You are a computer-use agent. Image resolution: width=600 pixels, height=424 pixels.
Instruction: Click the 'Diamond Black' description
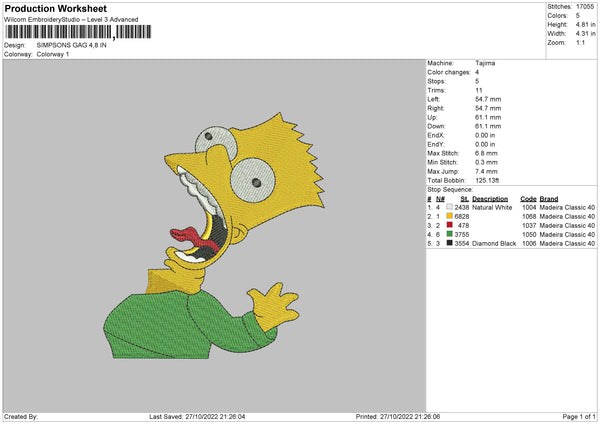[x=494, y=243]
